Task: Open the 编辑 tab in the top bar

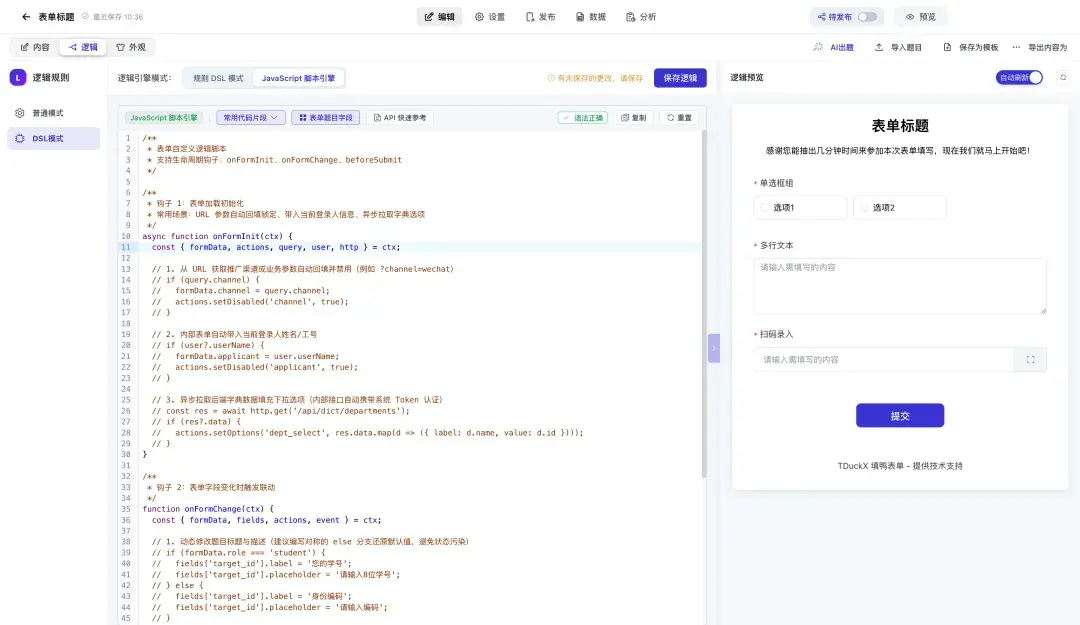Action: [439, 17]
